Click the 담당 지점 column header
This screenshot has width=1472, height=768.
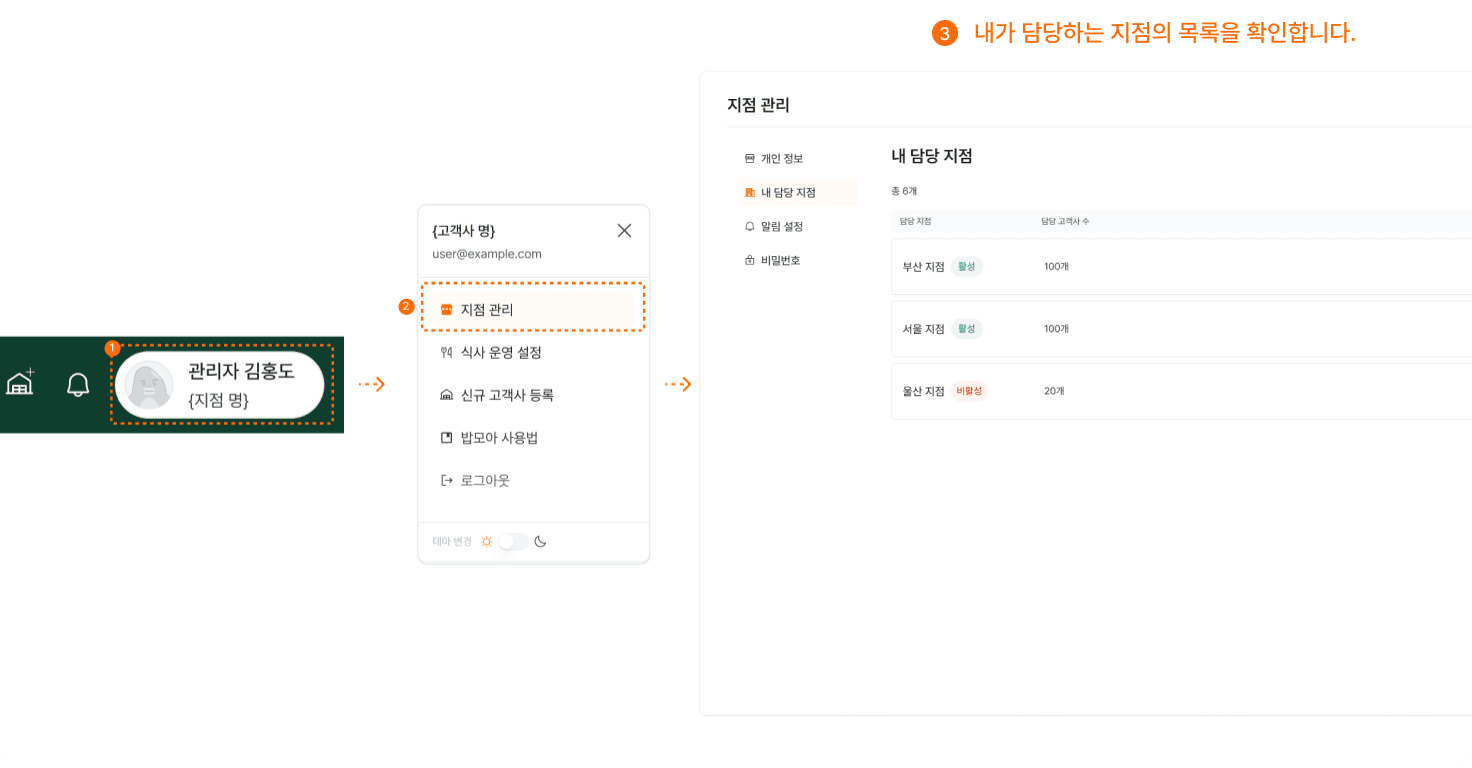click(x=915, y=221)
